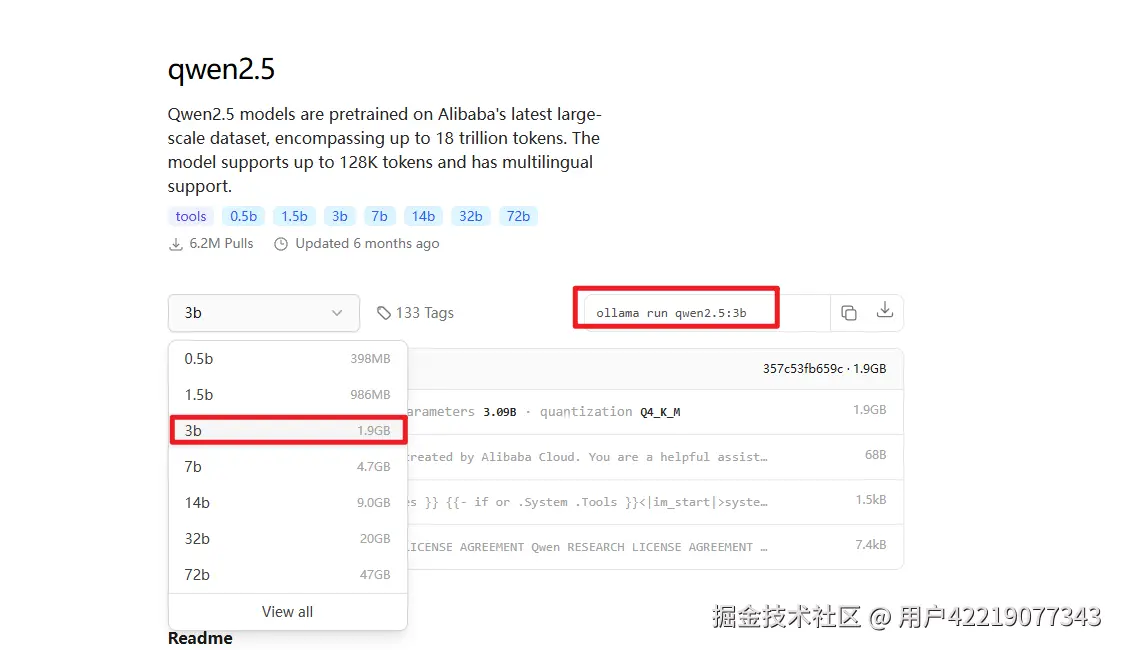Click the download icon beside copy
Screen dimensions: 1121x650
coord(884,310)
